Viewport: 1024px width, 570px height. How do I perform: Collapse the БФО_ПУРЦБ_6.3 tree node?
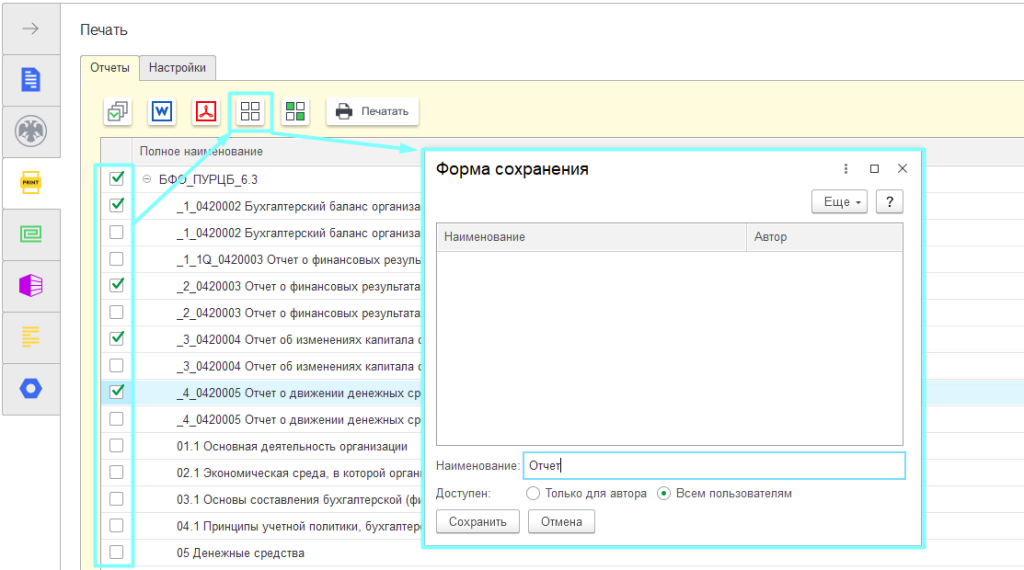point(147,180)
